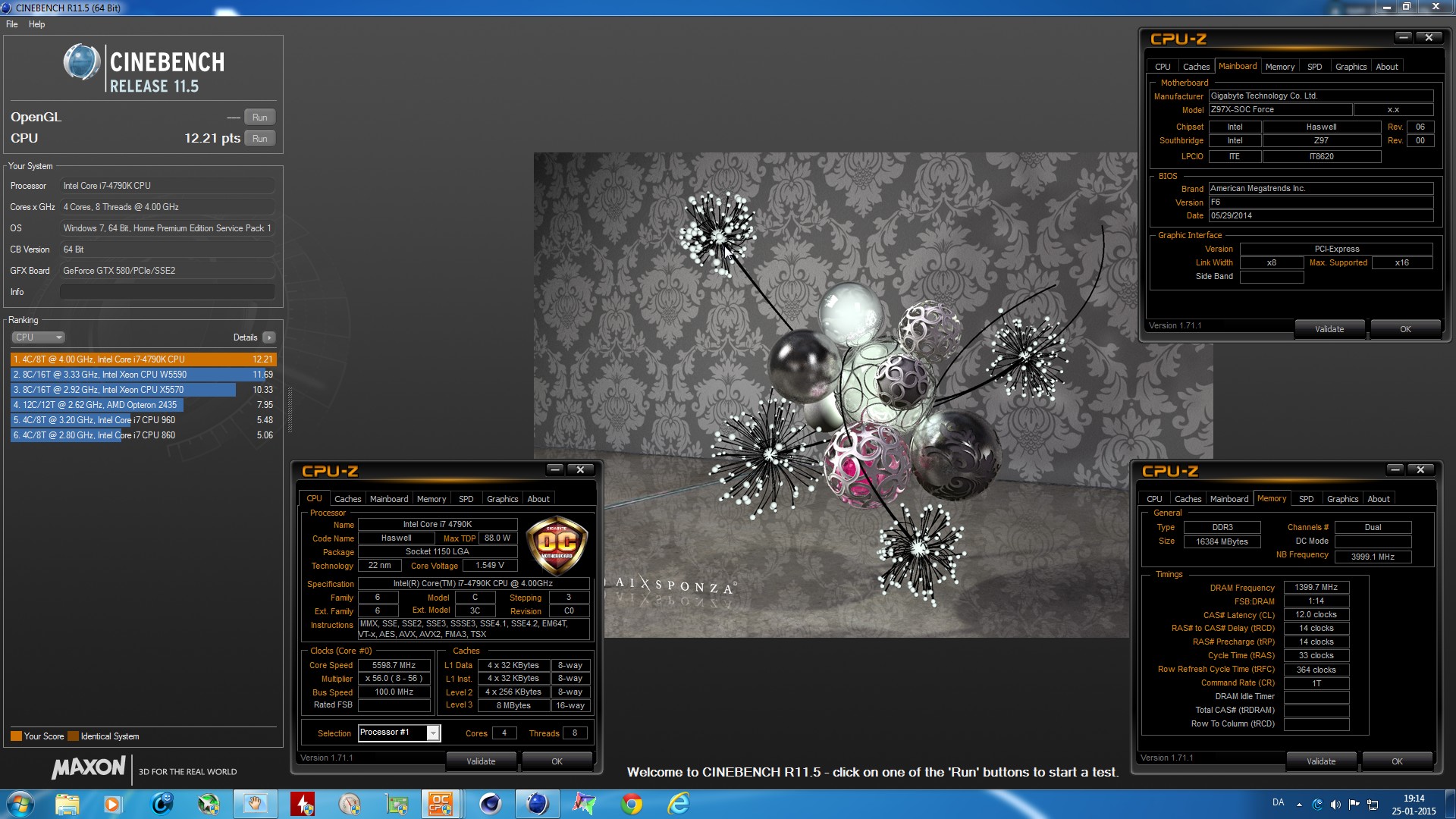This screenshot has width=1456, height=819.
Task: Switch to Caches tab in CPU-Z CPU window
Action: click(x=347, y=499)
